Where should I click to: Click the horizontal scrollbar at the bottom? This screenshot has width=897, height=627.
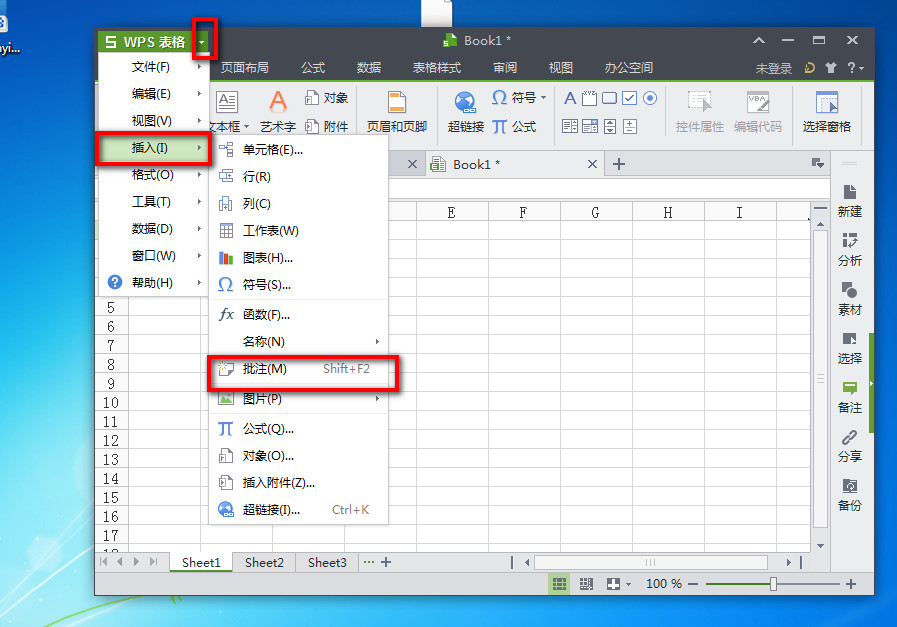pyautogui.click(x=651, y=563)
